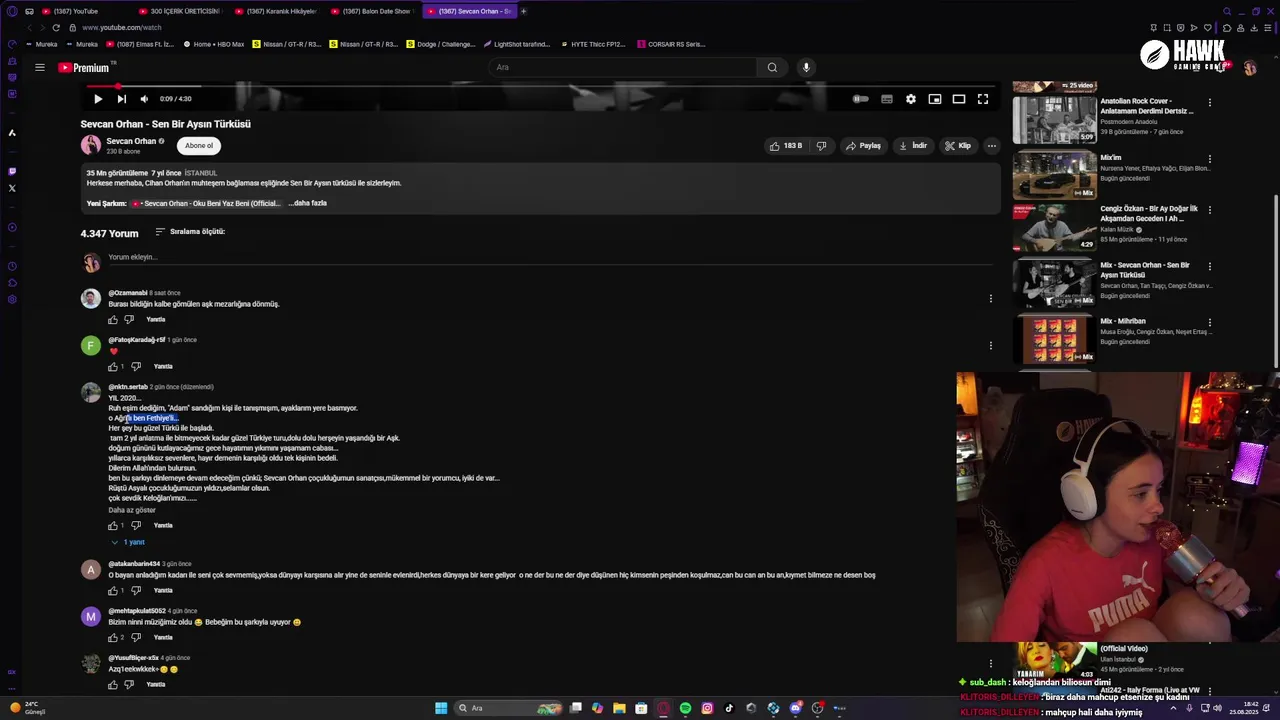Screen dimensions: 1280x720
Task: Open the player settings gear
Action: coord(910,99)
